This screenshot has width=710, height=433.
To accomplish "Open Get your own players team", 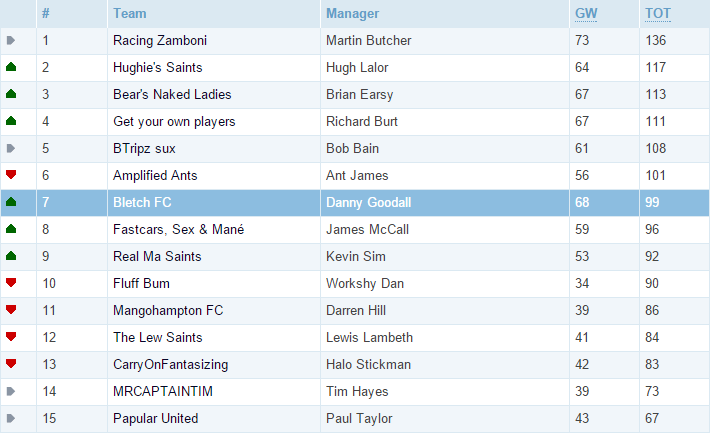I will tap(174, 121).
